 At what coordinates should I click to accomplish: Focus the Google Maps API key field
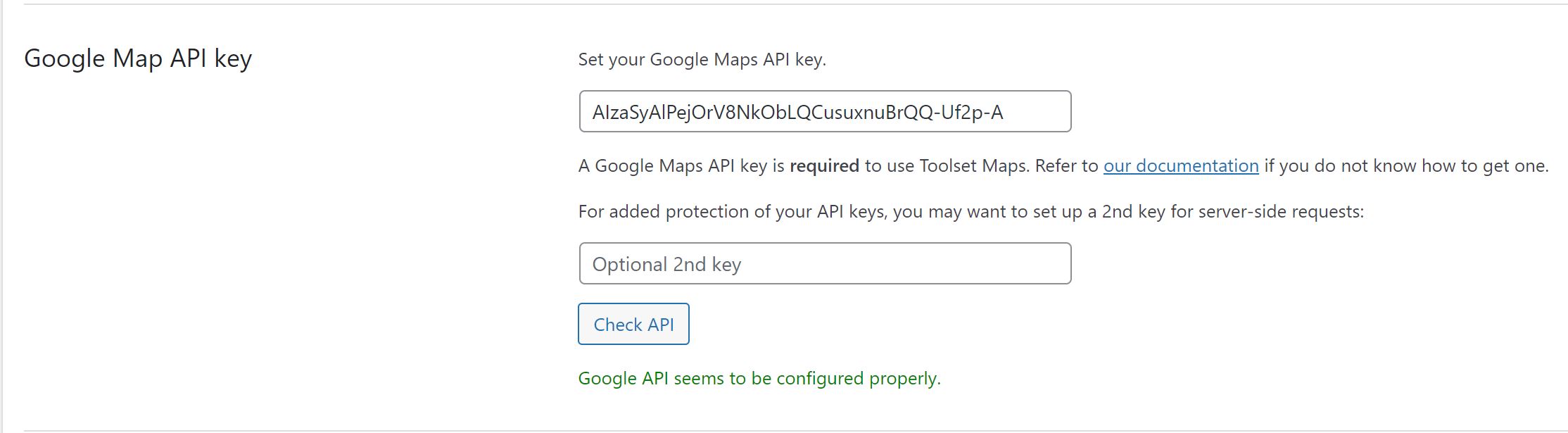click(825, 111)
